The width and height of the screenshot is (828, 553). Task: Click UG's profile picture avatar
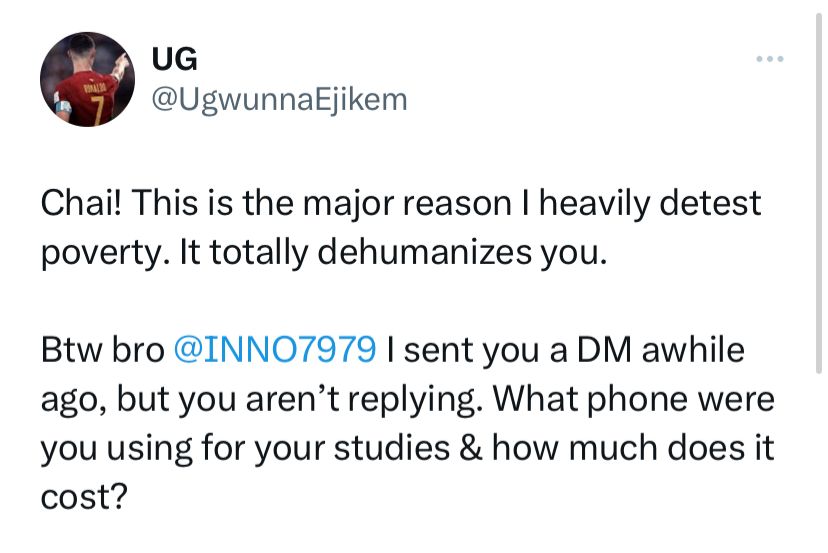click(87, 78)
